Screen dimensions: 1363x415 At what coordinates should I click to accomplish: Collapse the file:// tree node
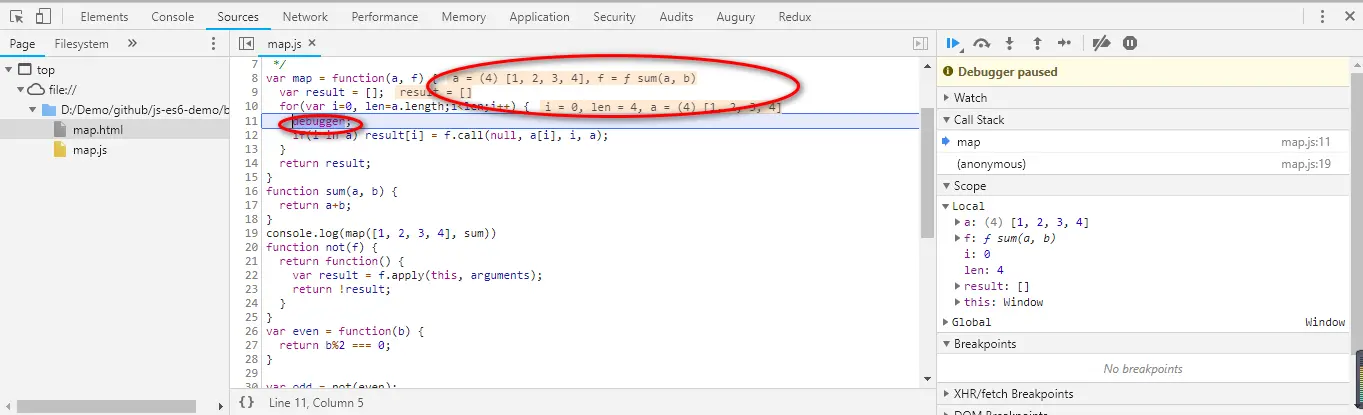point(22,90)
